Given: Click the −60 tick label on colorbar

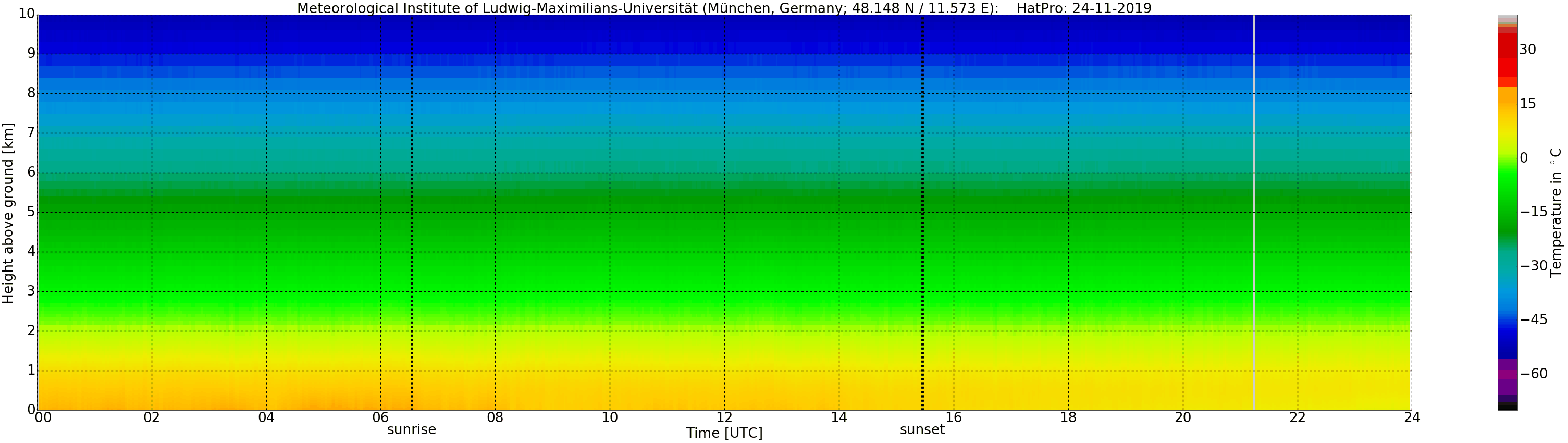Looking at the screenshot, I should [1533, 374].
